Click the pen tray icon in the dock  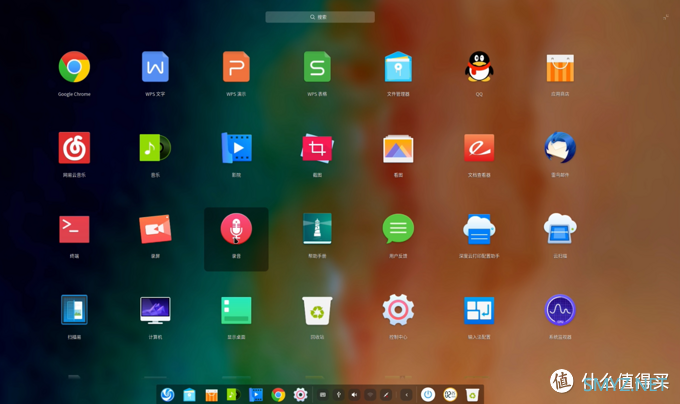pyautogui.click(x=386, y=395)
